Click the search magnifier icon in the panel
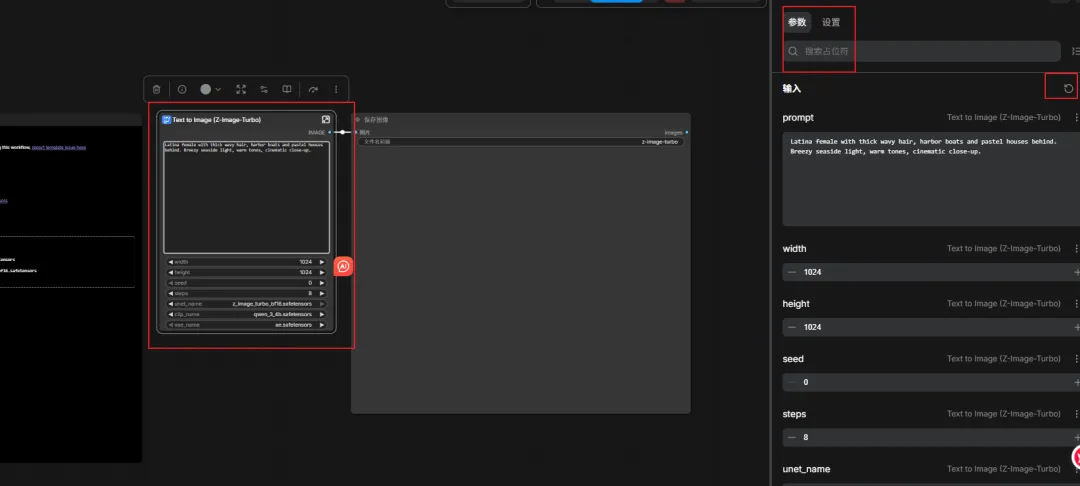The width and height of the screenshot is (1080, 486). click(793, 51)
